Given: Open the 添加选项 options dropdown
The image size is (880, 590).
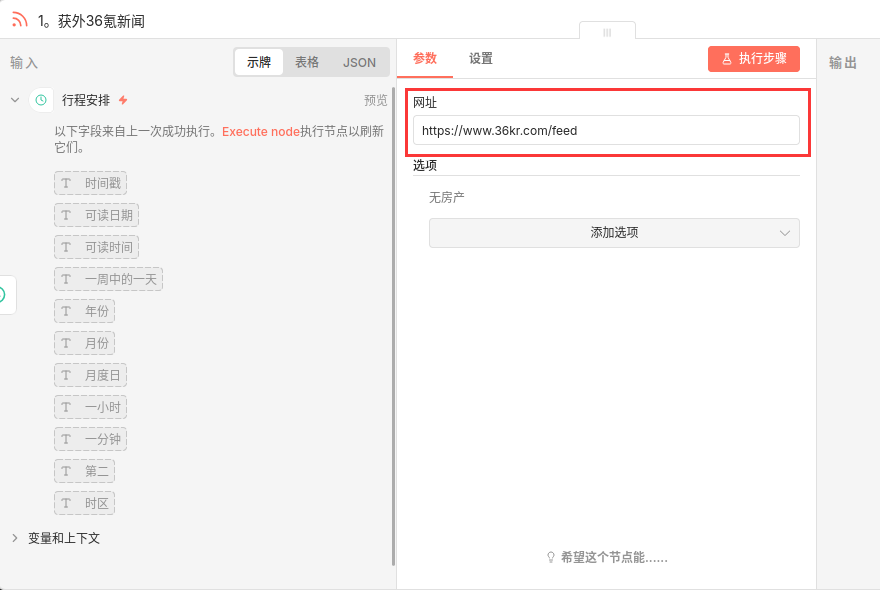Looking at the screenshot, I should point(614,233).
